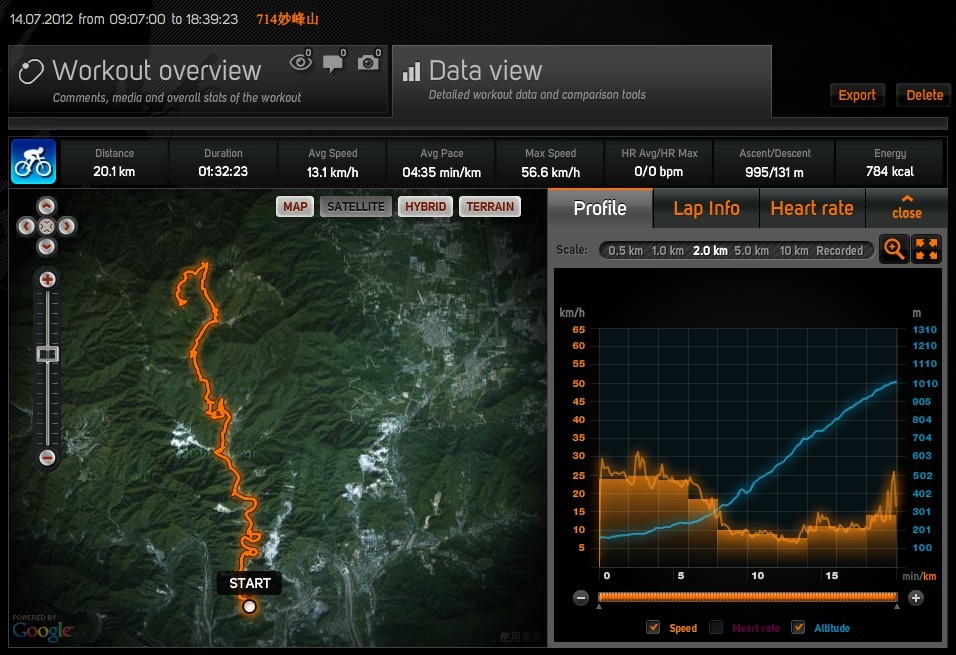956x655 pixels.
Task: Switch map to TERRAIN view
Action: point(490,207)
